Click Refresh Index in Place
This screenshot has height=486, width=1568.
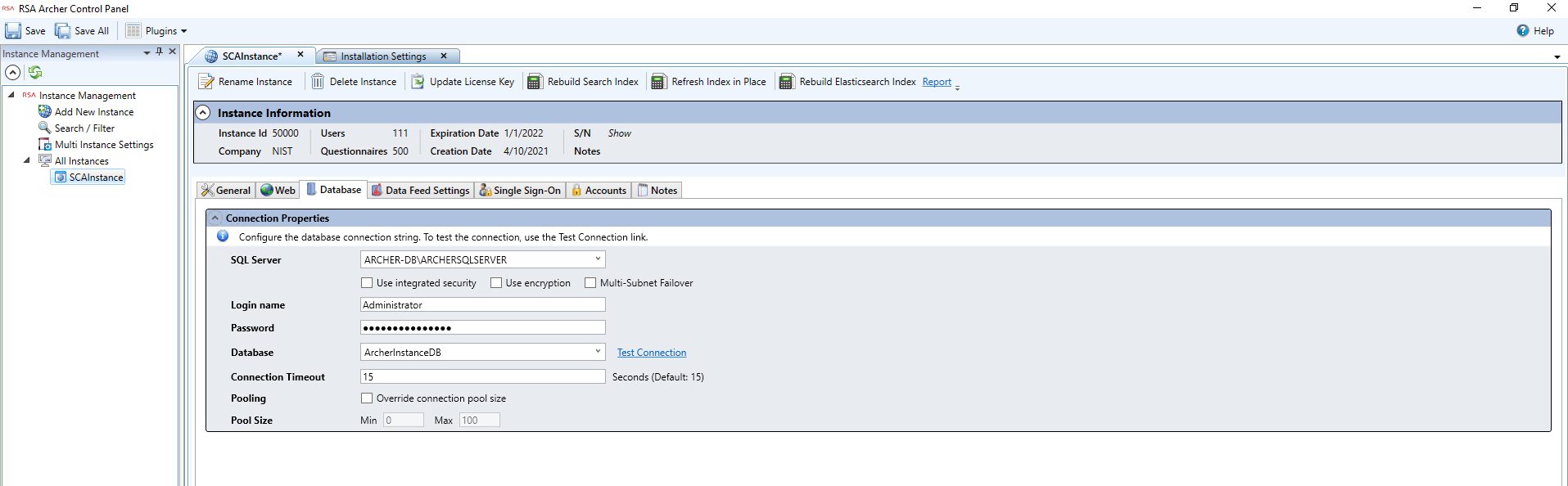coord(709,82)
